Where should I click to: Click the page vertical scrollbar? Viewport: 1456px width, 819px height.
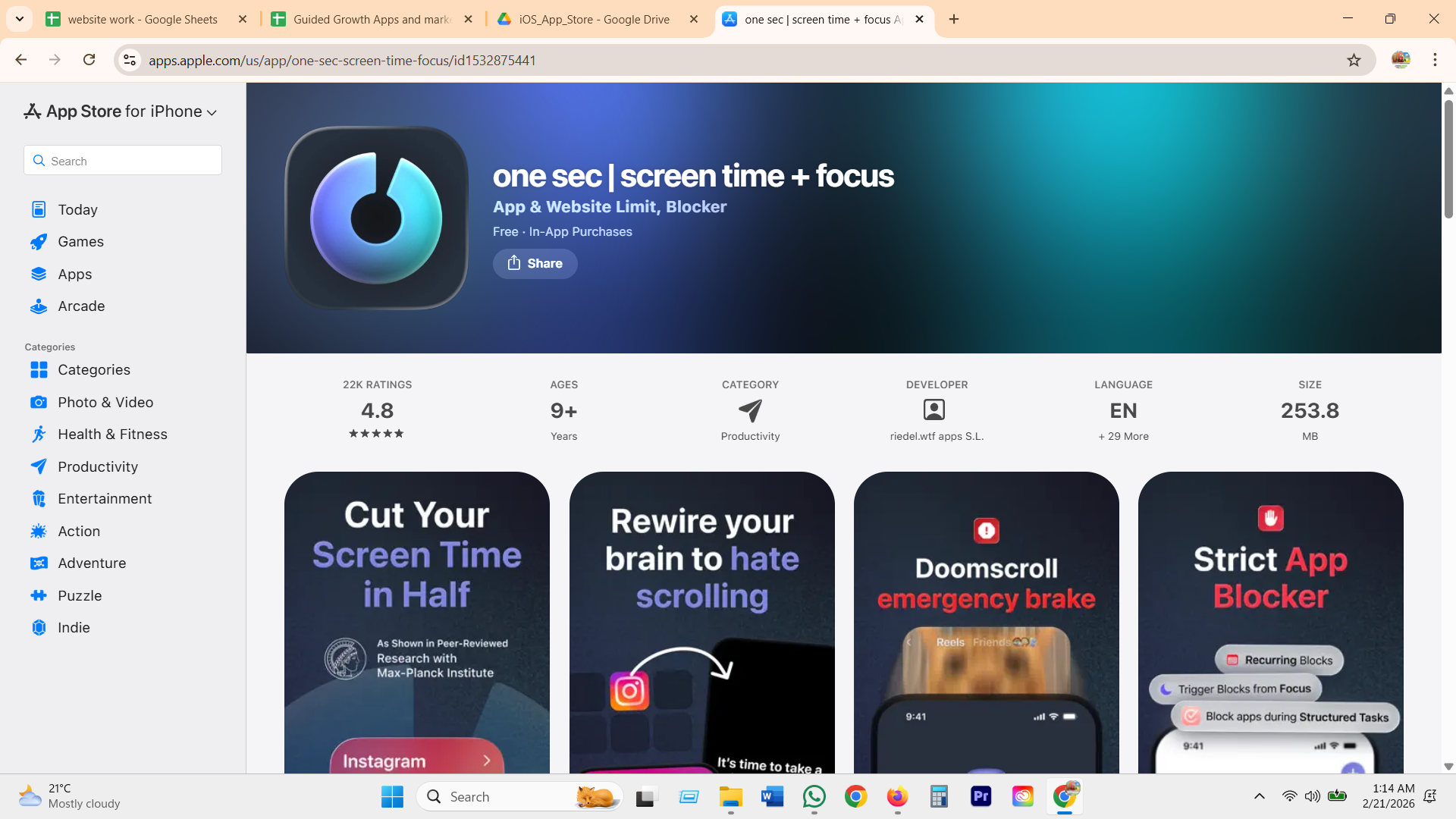coord(1448,159)
